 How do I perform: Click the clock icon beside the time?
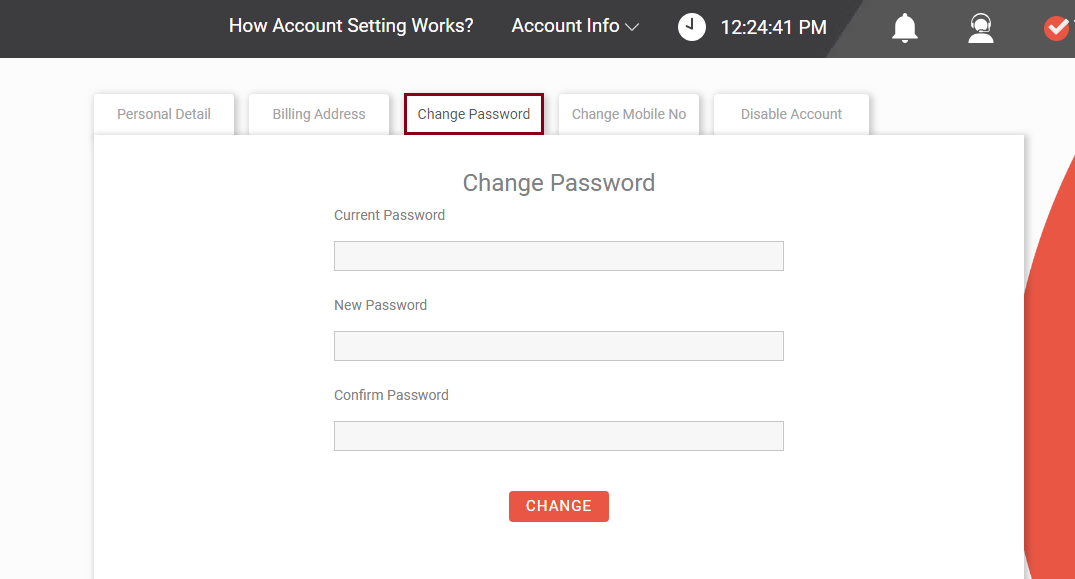pos(691,27)
